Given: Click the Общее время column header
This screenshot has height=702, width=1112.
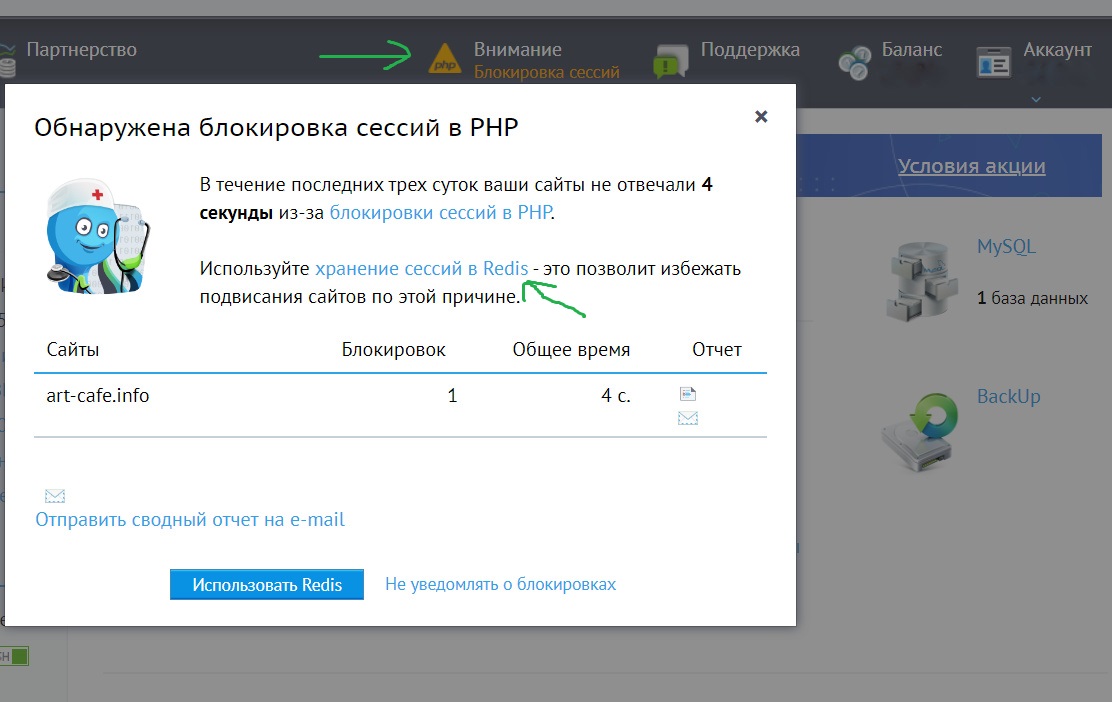Looking at the screenshot, I should pos(571,350).
